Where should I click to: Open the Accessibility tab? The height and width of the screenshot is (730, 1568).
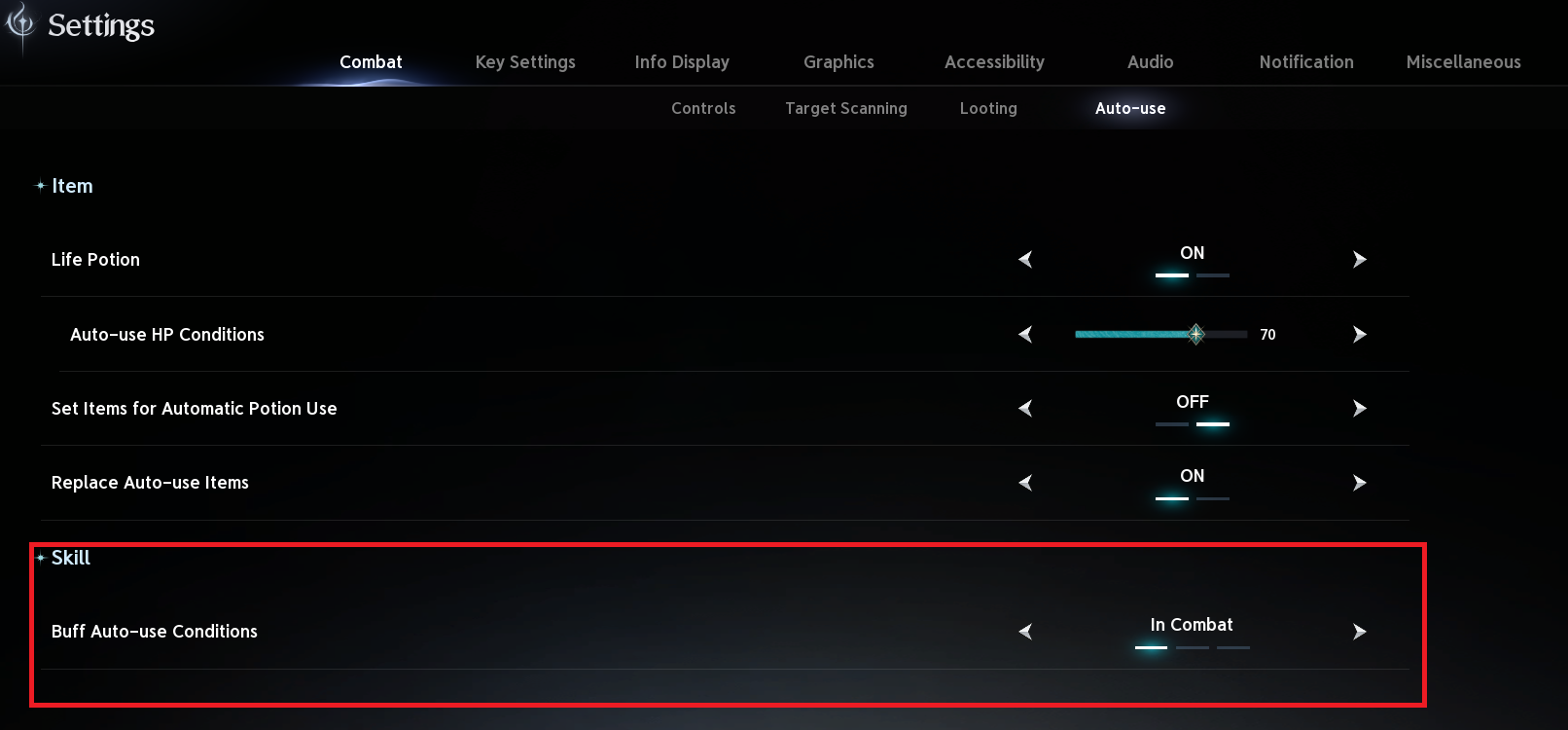coord(994,62)
